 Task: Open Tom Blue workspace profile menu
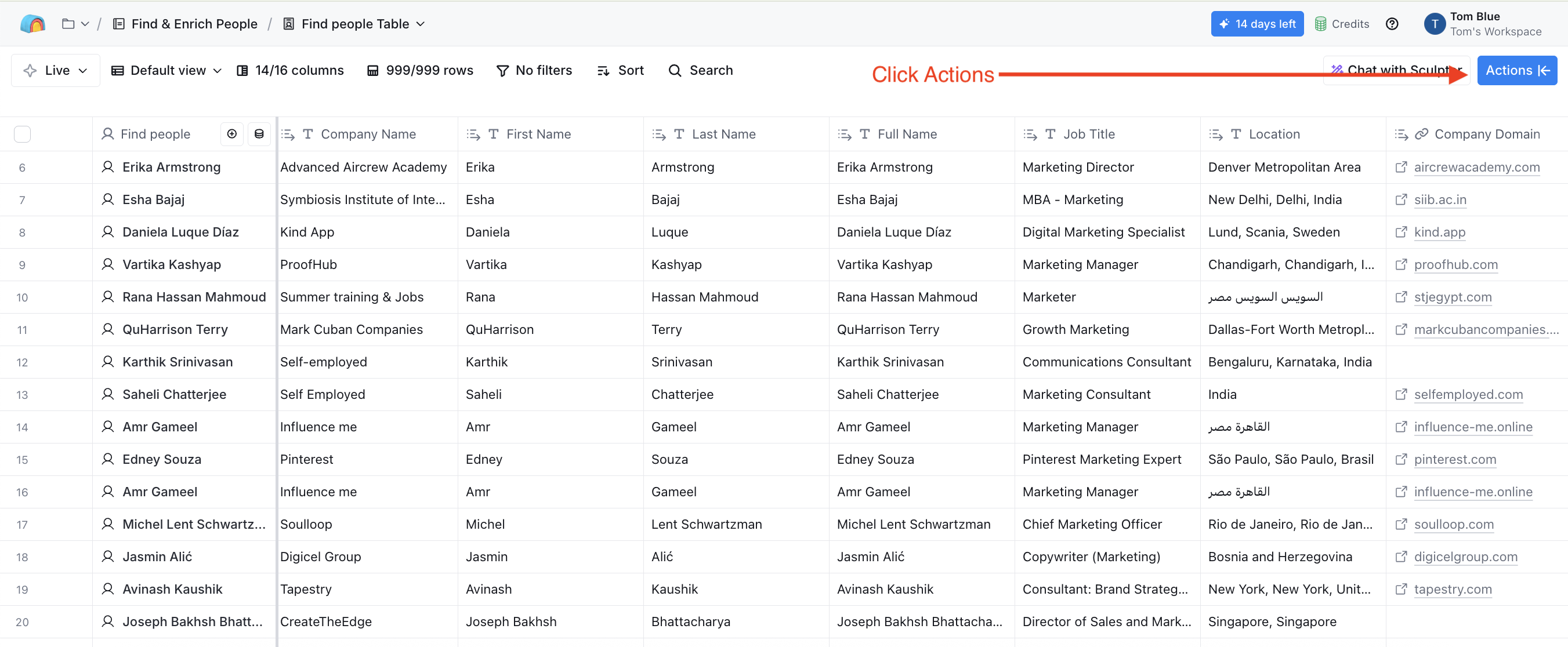1483,24
